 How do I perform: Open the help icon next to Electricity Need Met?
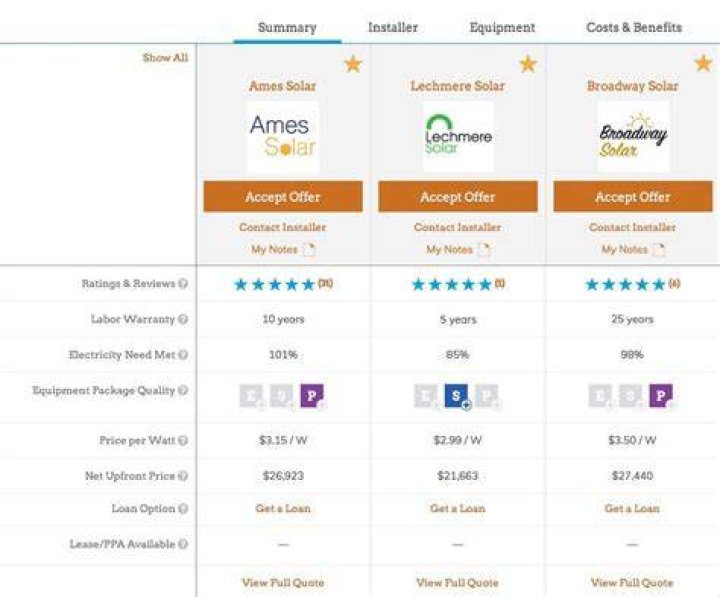pyautogui.click(x=183, y=355)
